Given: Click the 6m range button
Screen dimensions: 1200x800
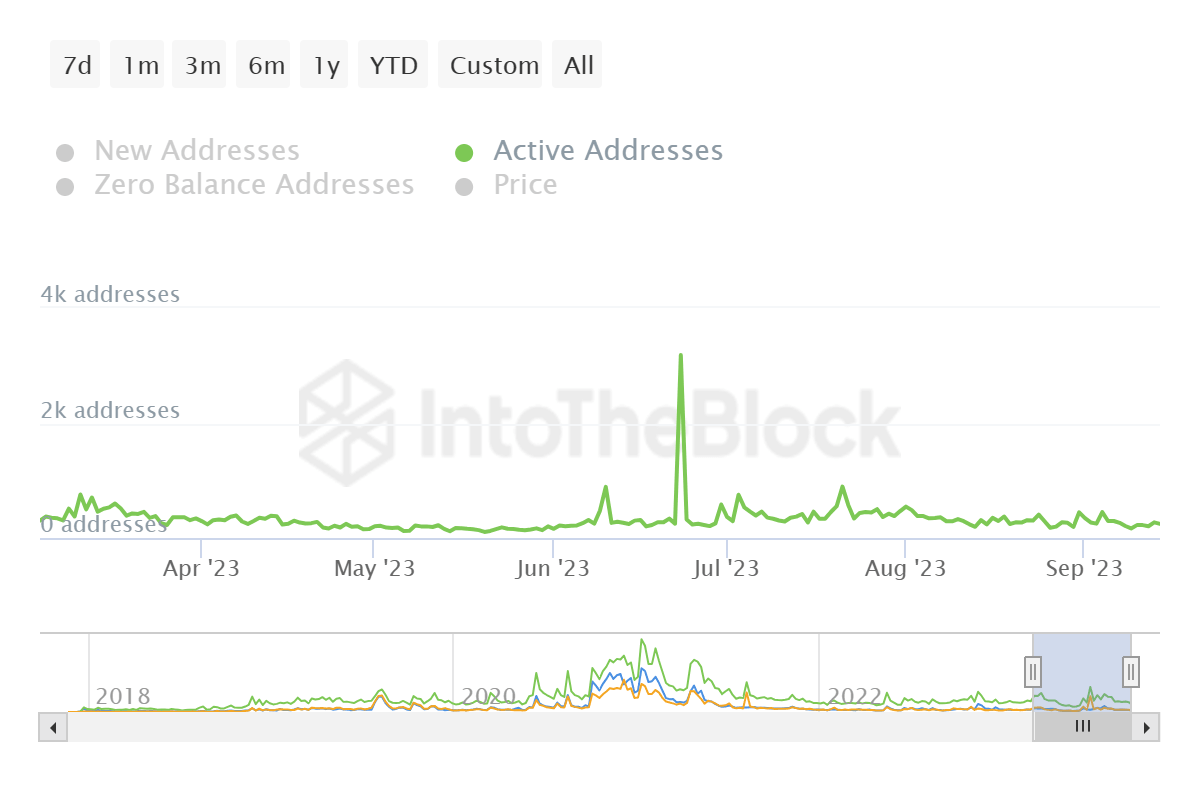Looking at the screenshot, I should 263,64.
